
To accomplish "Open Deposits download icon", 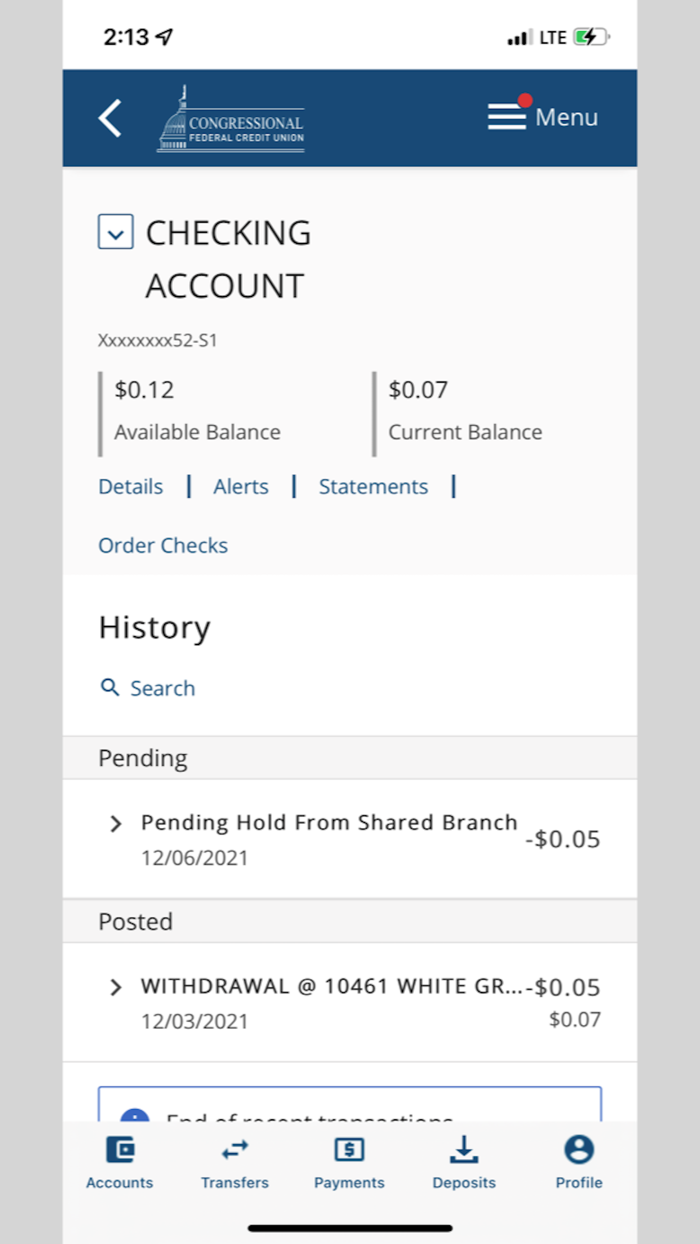I will (464, 1150).
